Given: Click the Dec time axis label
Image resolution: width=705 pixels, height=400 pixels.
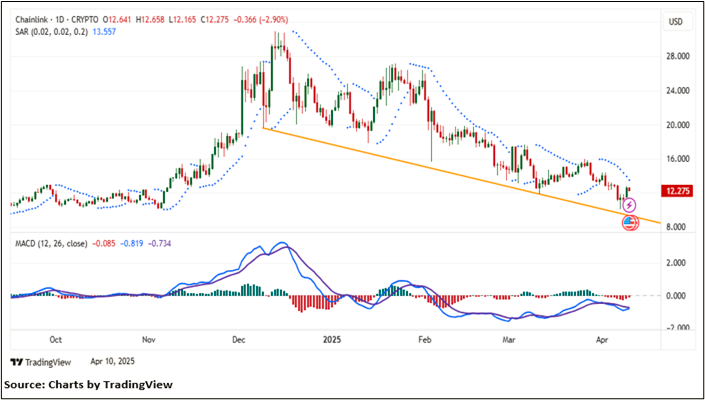Looking at the screenshot, I should tap(239, 340).
